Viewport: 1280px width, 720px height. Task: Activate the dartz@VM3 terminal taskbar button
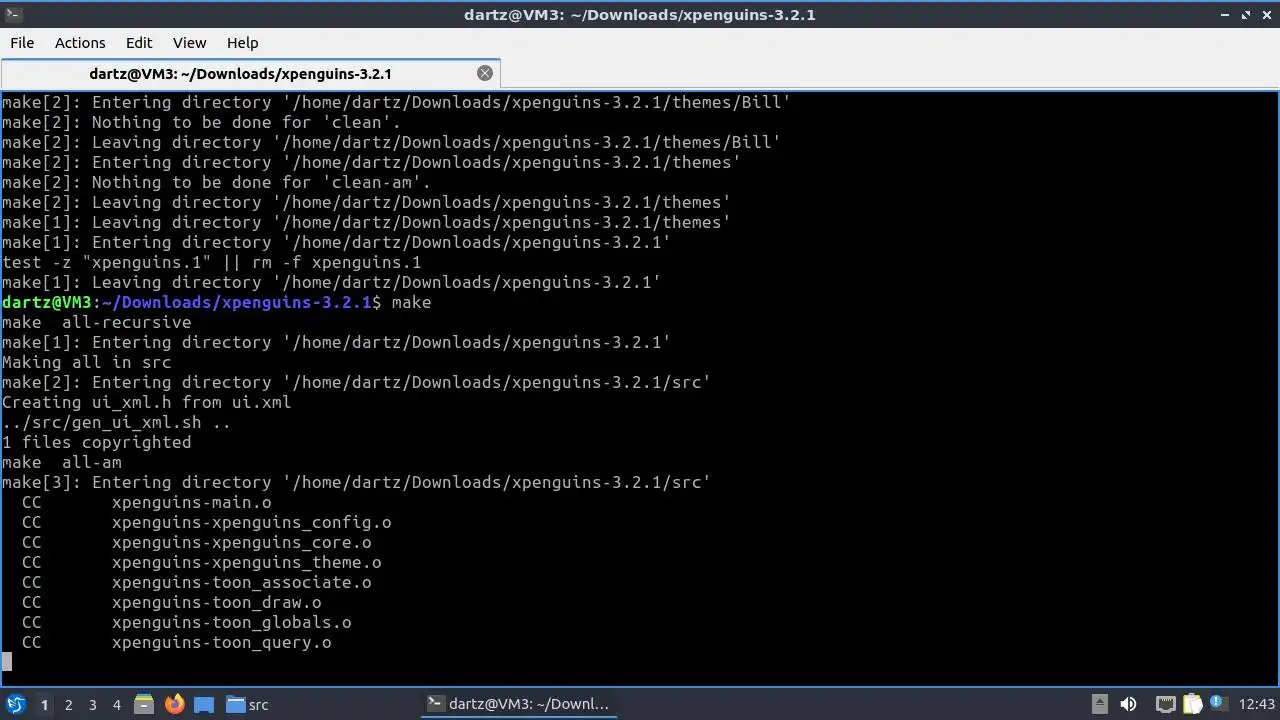tap(517, 704)
